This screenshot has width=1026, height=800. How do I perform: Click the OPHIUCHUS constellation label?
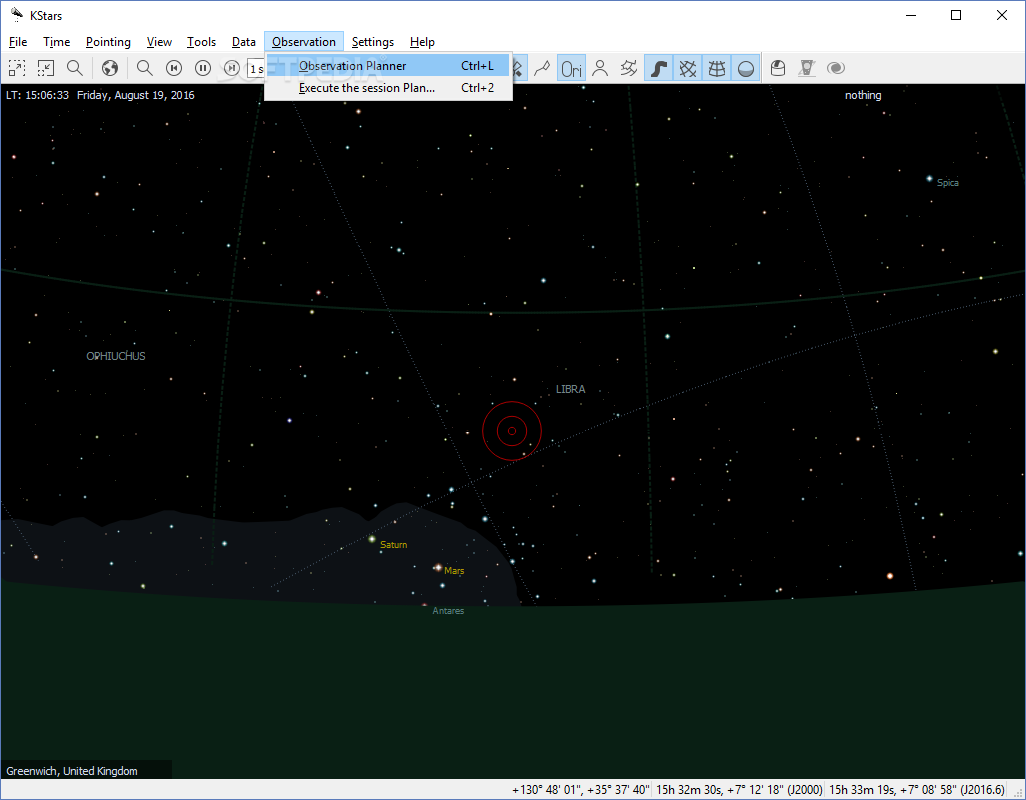tap(116, 356)
